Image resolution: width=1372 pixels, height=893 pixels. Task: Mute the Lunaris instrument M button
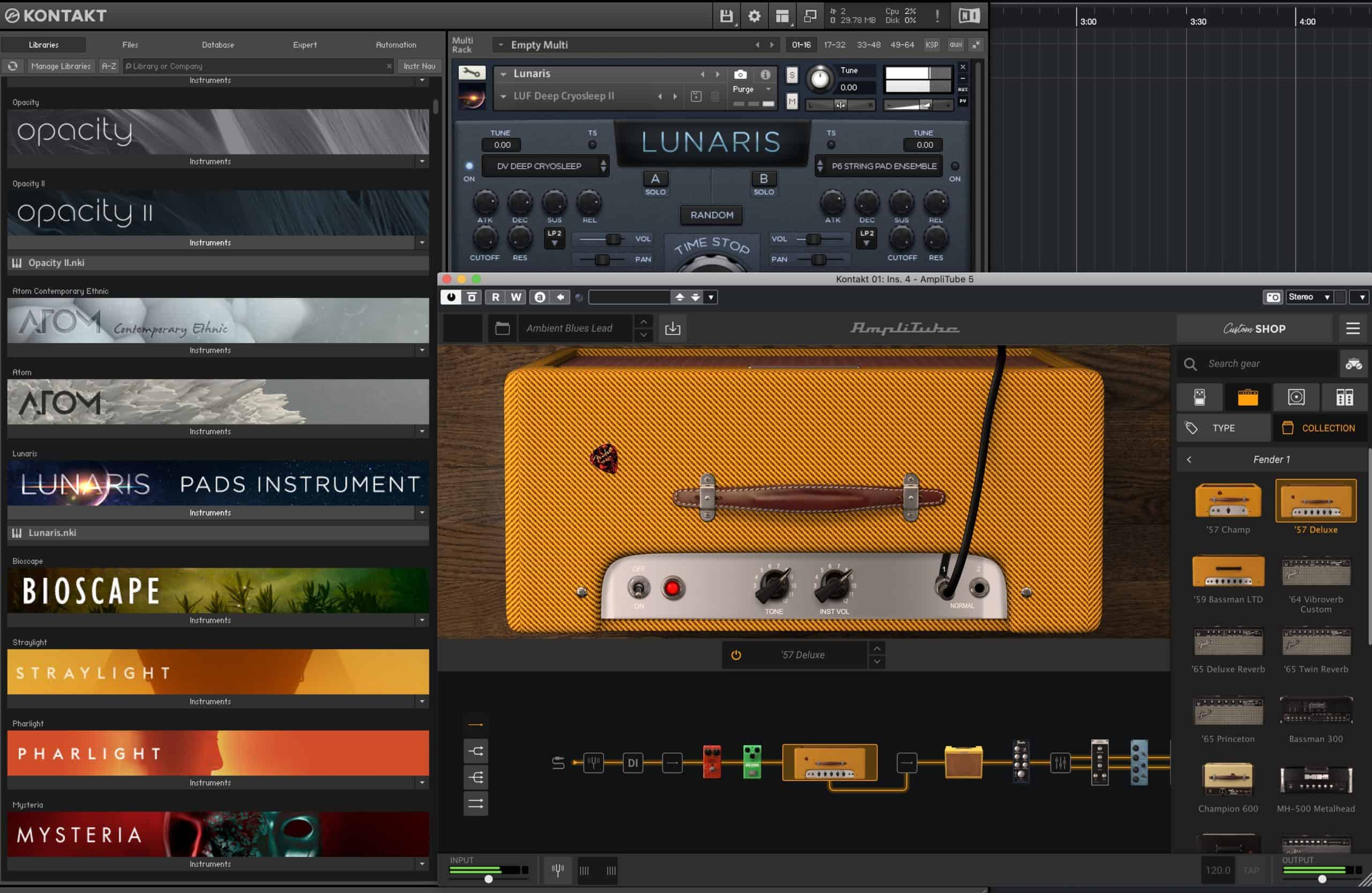coord(792,102)
